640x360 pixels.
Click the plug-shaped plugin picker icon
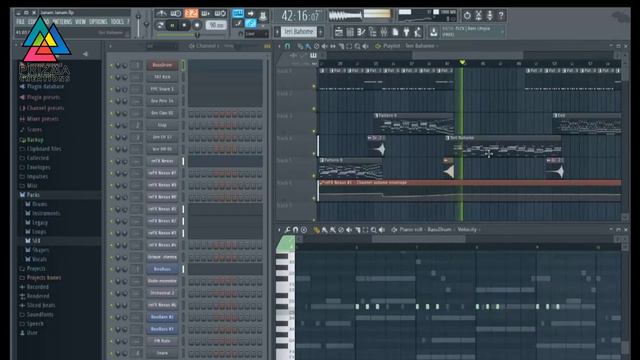407,31
